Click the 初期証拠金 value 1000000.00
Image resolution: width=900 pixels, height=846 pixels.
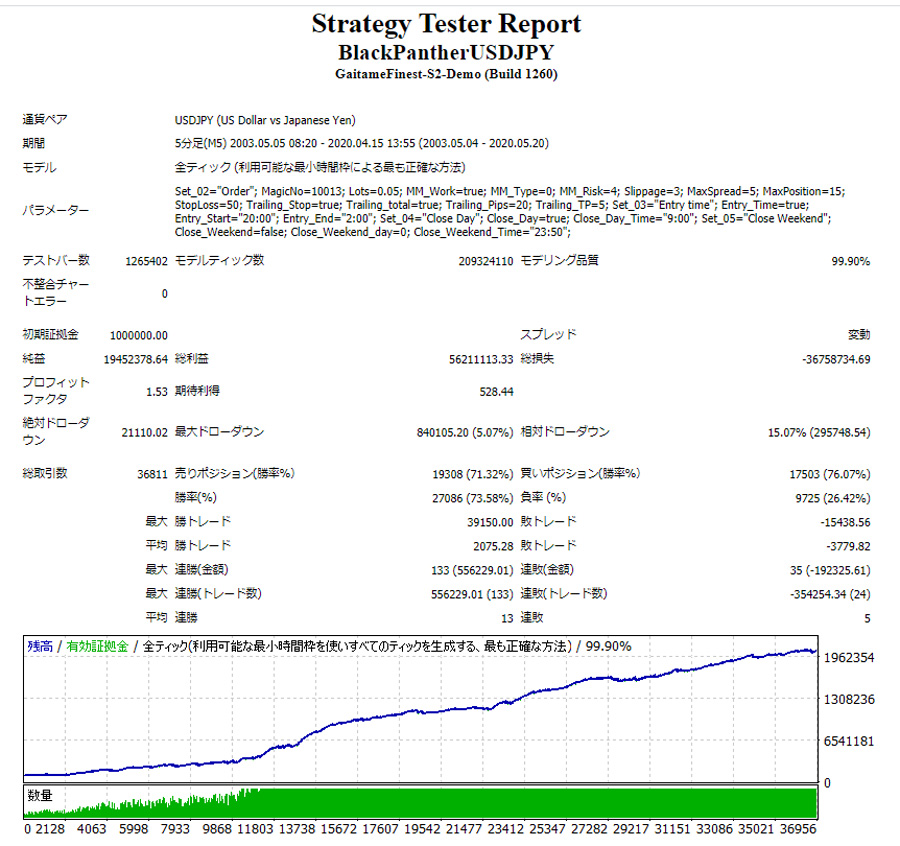click(139, 335)
